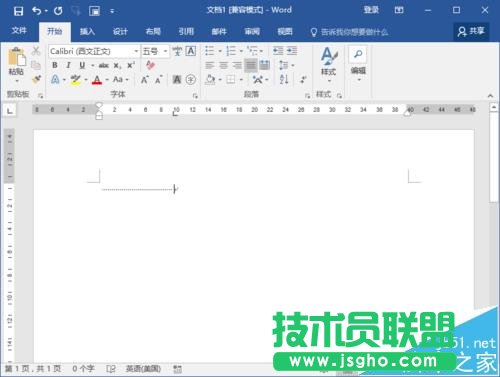The image size is (500, 377).
Task: Open the Paragraph dialog launcher
Action: 307,96
